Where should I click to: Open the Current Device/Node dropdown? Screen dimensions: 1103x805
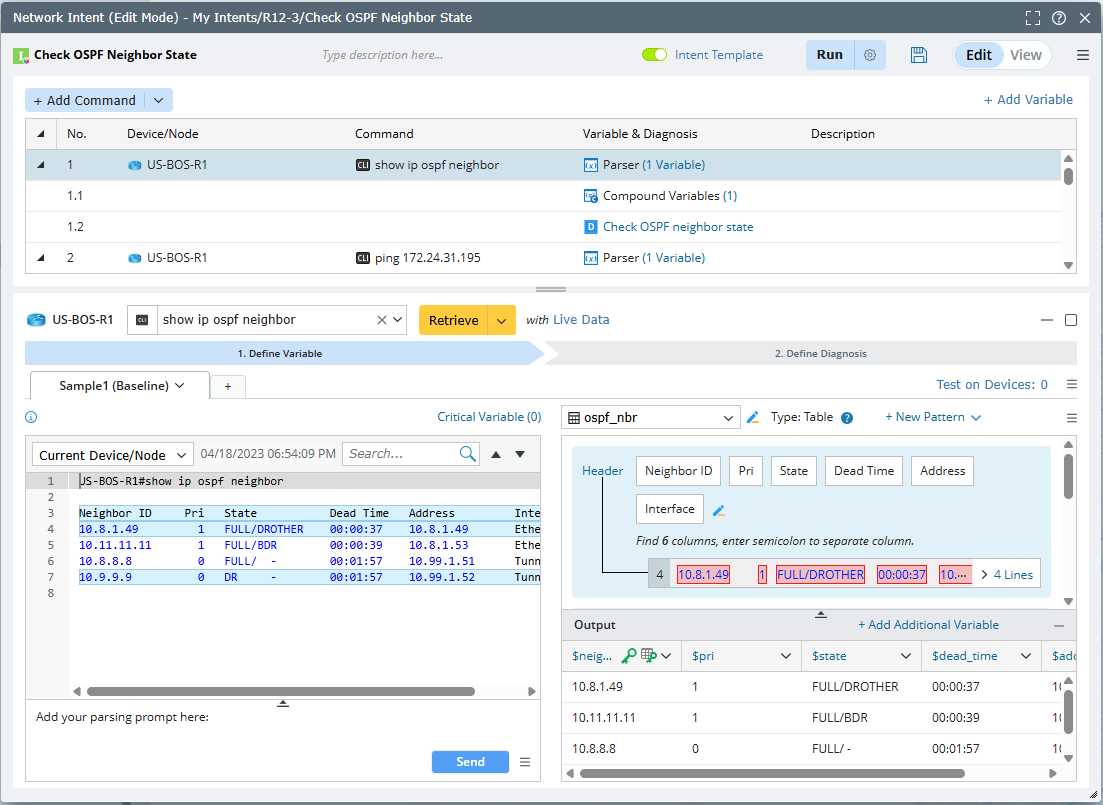tap(112, 455)
